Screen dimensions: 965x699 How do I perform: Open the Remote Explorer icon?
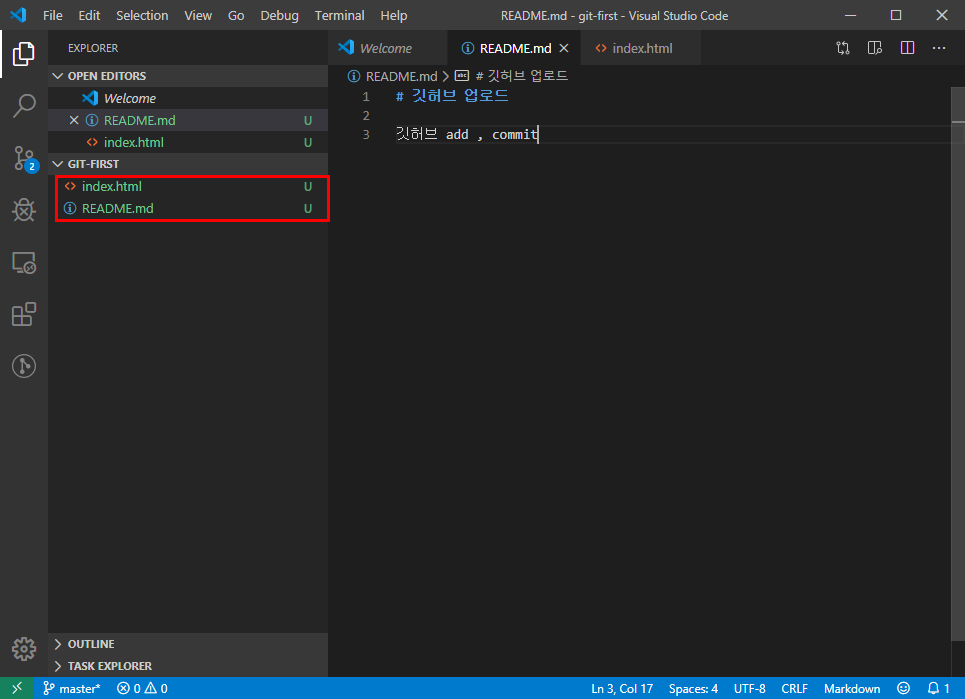coord(23,263)
